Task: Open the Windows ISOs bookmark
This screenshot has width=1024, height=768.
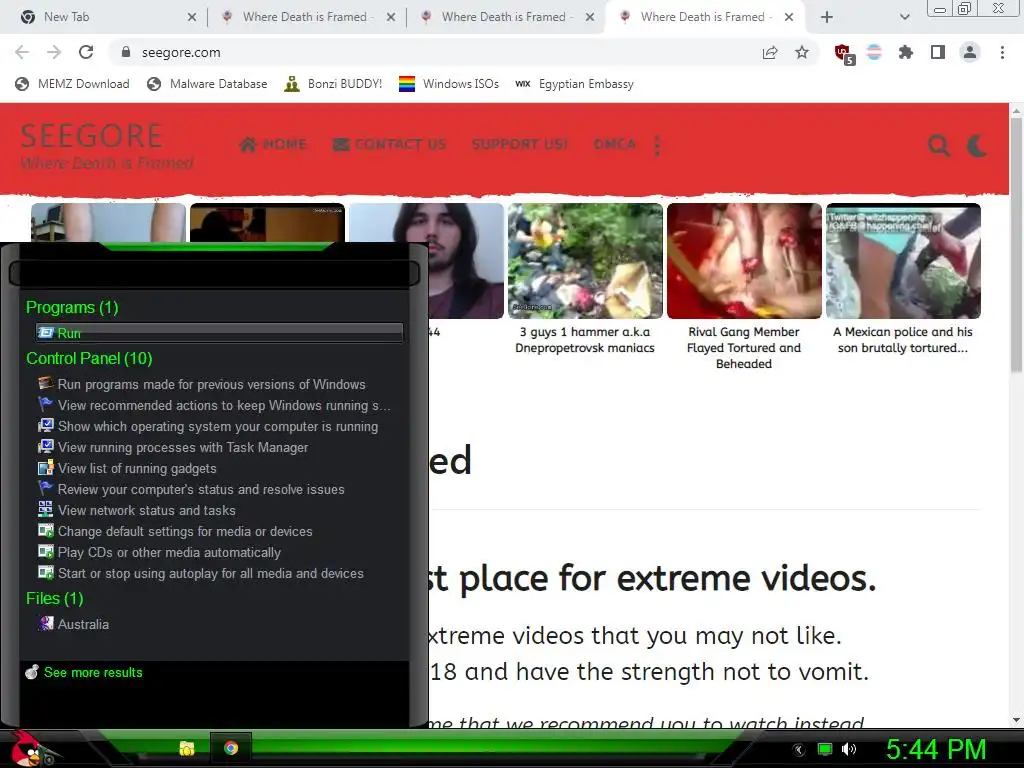Action: coord(449,84)
